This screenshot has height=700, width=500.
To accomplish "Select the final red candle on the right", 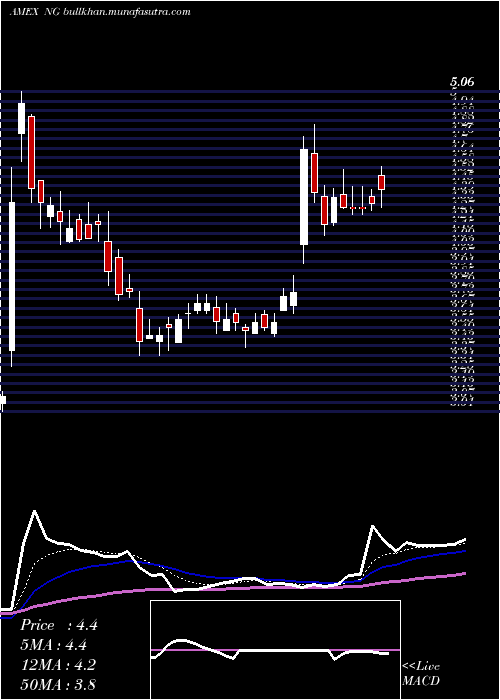I will click(x=382, y=183).
